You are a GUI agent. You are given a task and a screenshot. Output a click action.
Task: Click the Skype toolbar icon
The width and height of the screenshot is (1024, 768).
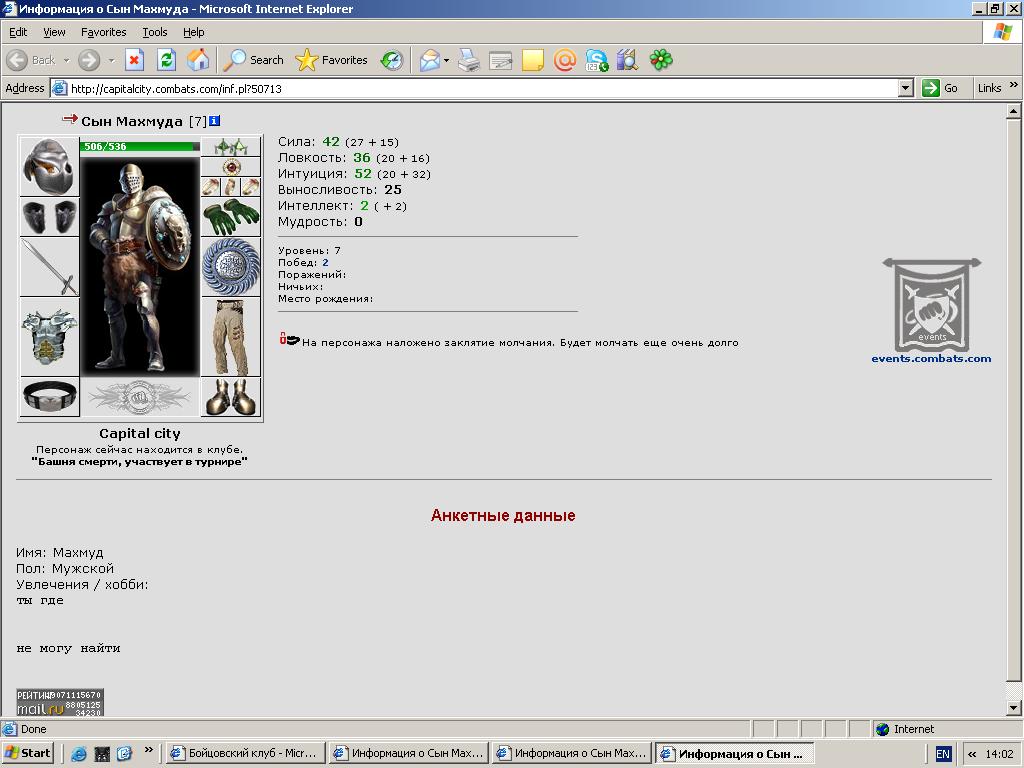pyautogui.click(x=596, y=60)
